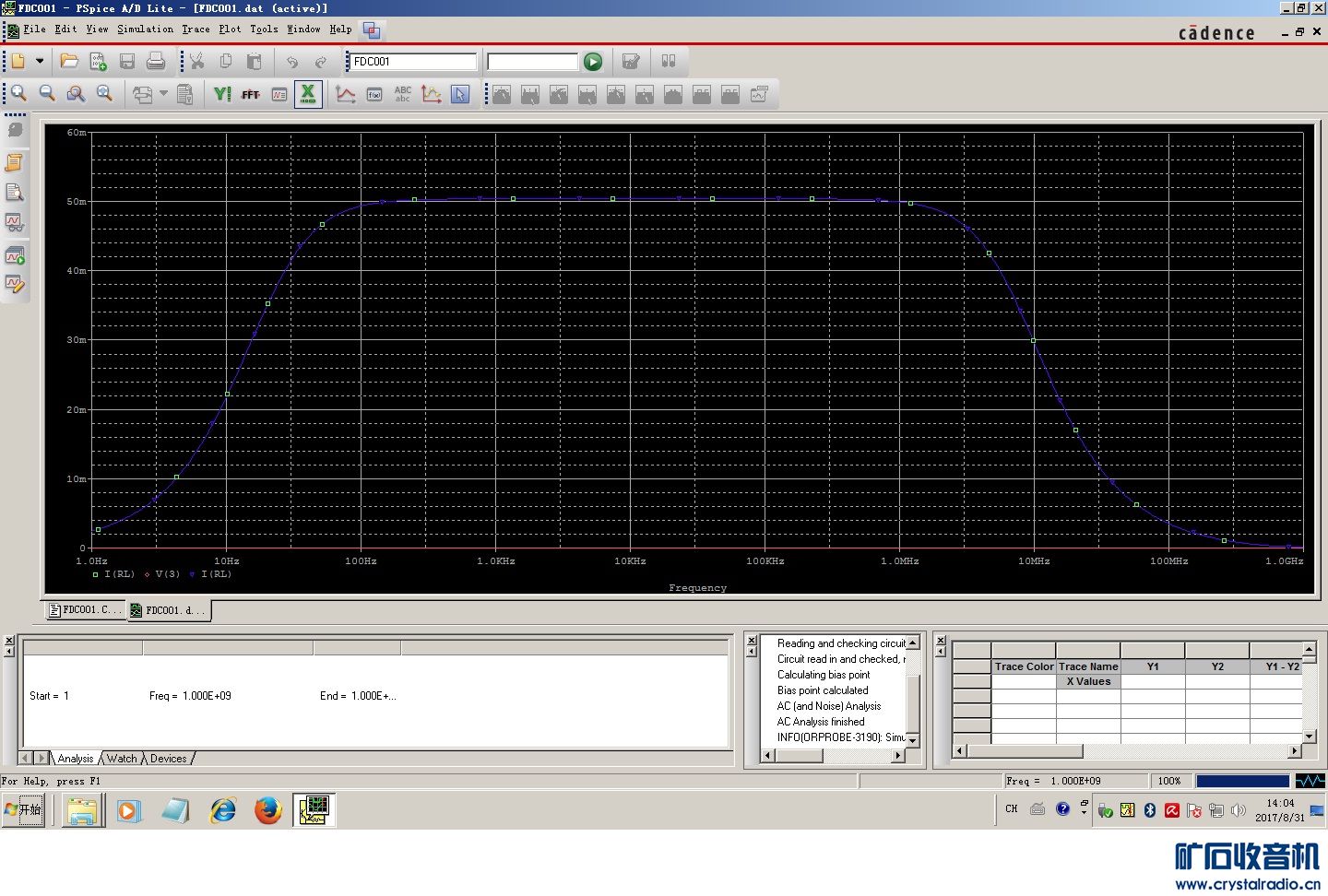
Task: Click the Paste icon
Action: pos(255,61)
